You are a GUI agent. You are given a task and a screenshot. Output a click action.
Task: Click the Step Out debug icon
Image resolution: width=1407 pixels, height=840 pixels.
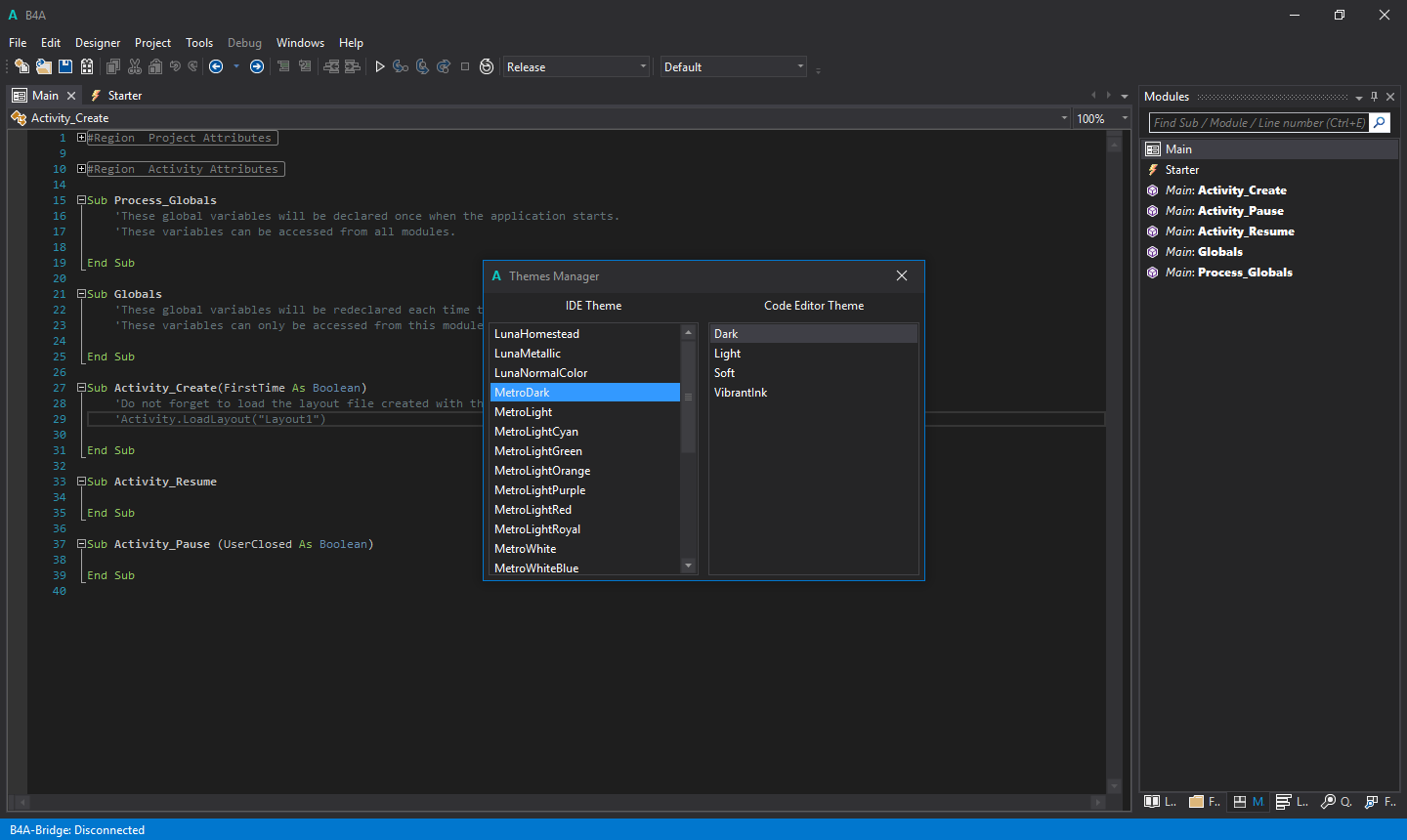444,66
